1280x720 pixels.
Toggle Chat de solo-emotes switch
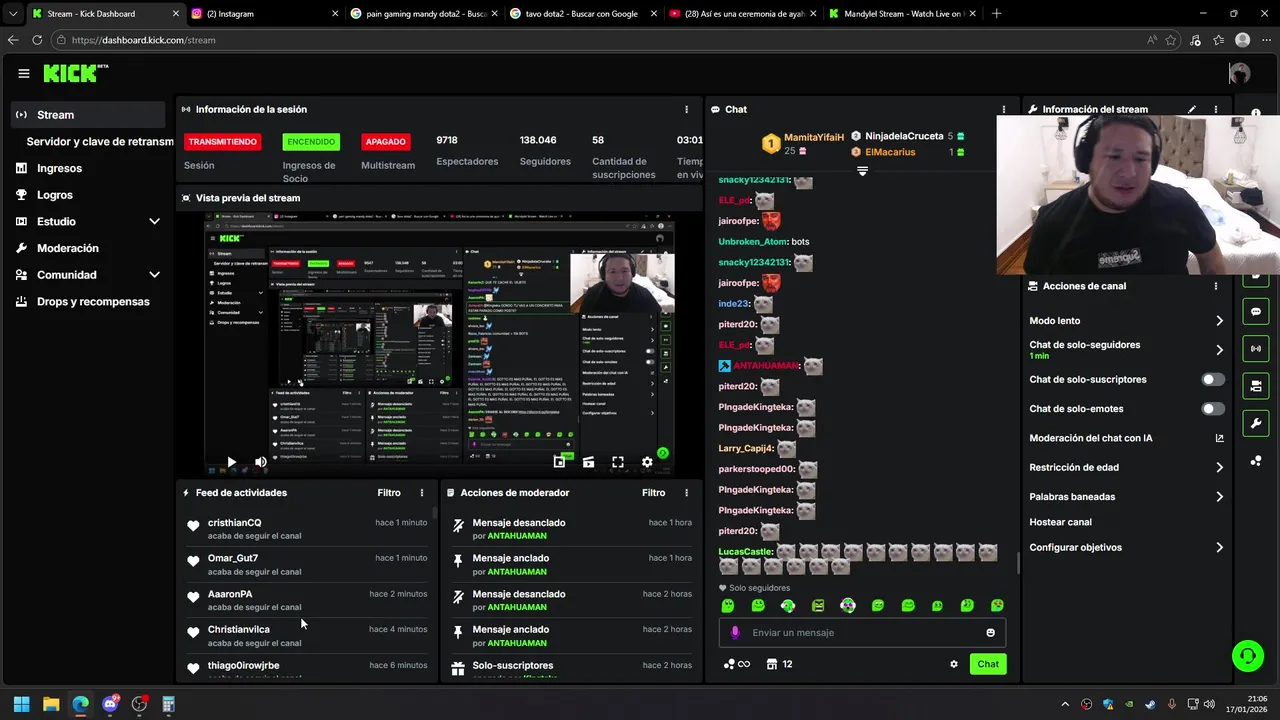1213,409
